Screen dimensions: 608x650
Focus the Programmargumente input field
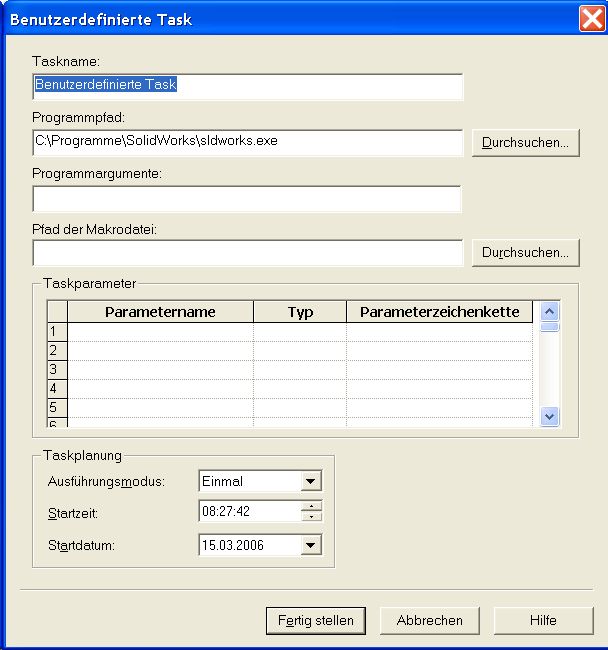pyautogui.click(x=247, y=199)
